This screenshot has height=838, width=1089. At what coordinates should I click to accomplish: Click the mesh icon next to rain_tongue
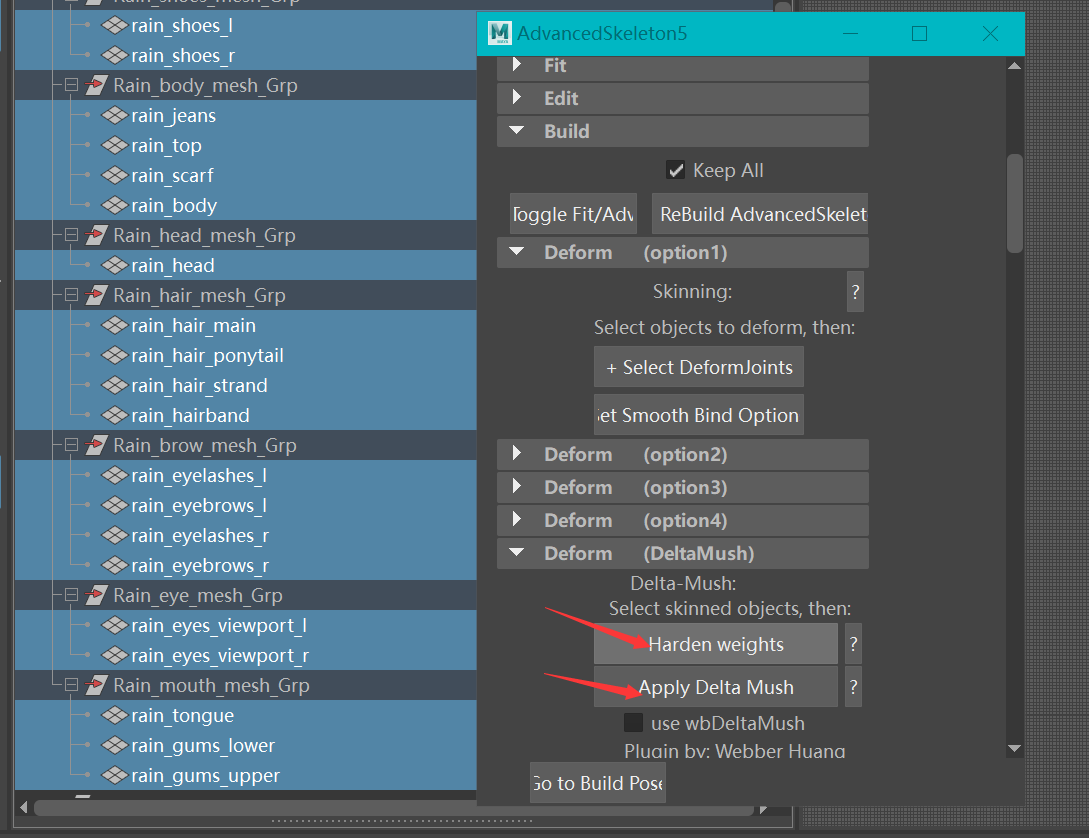point(113,715)
